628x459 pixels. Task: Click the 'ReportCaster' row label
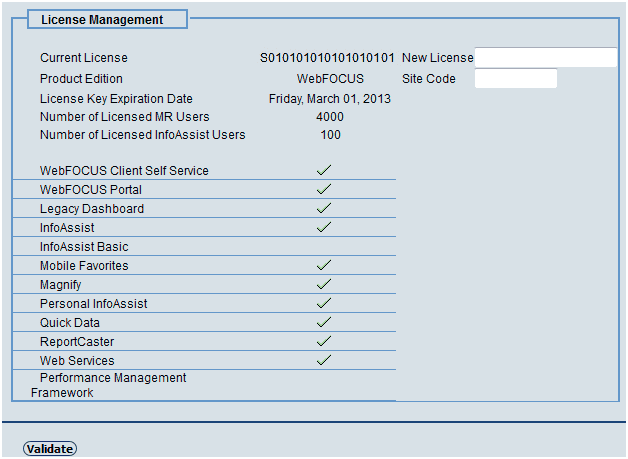77,342
